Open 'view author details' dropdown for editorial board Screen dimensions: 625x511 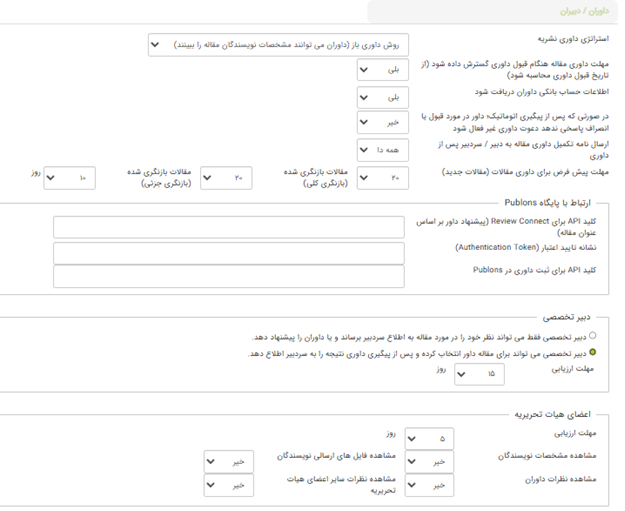(430, 462)
